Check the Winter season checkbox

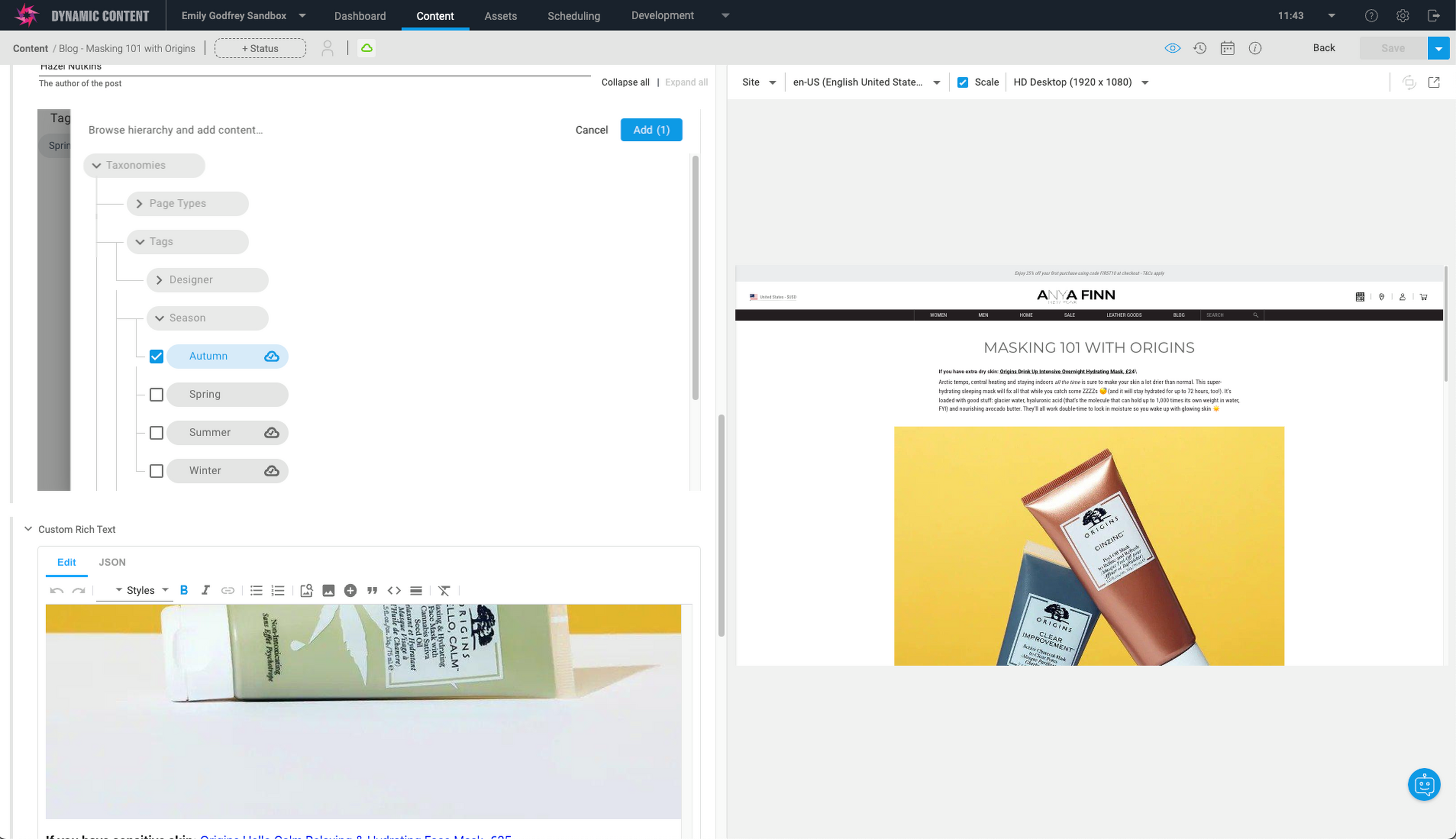click(156, 471)
